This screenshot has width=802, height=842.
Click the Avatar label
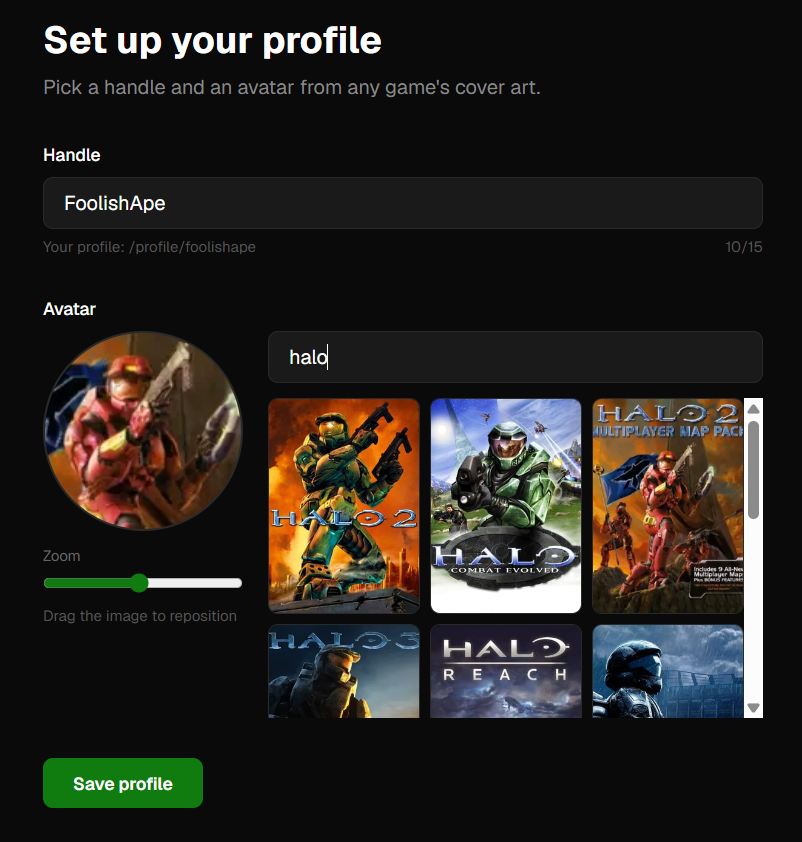69,309
